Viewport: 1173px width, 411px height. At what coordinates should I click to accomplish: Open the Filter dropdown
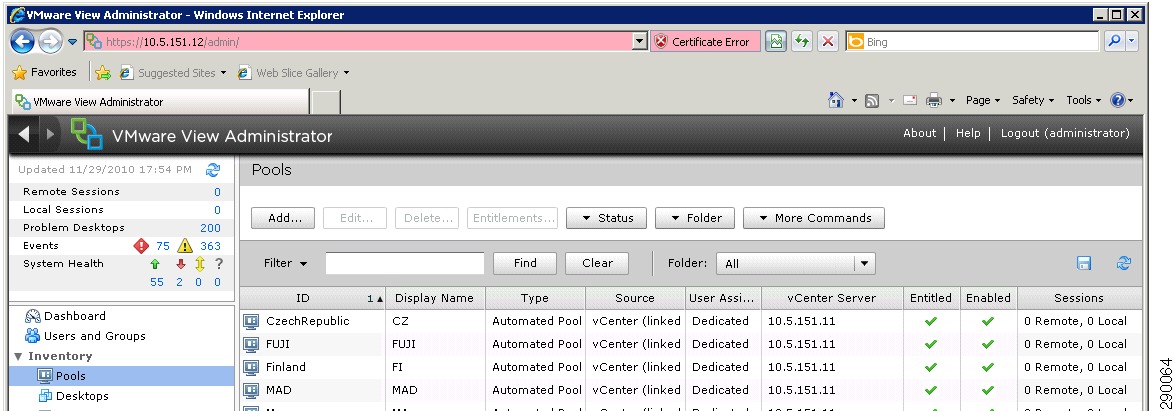[286, 263]
